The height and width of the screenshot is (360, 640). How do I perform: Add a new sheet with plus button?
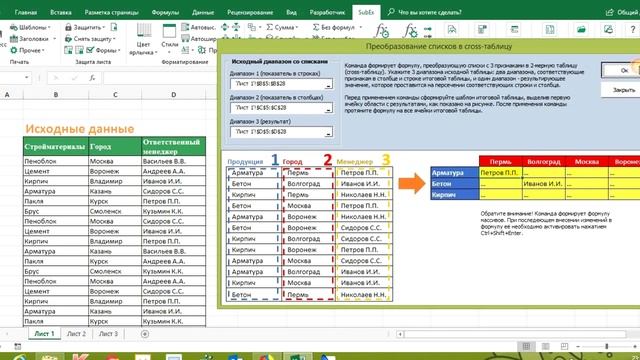tap(144, 334)
